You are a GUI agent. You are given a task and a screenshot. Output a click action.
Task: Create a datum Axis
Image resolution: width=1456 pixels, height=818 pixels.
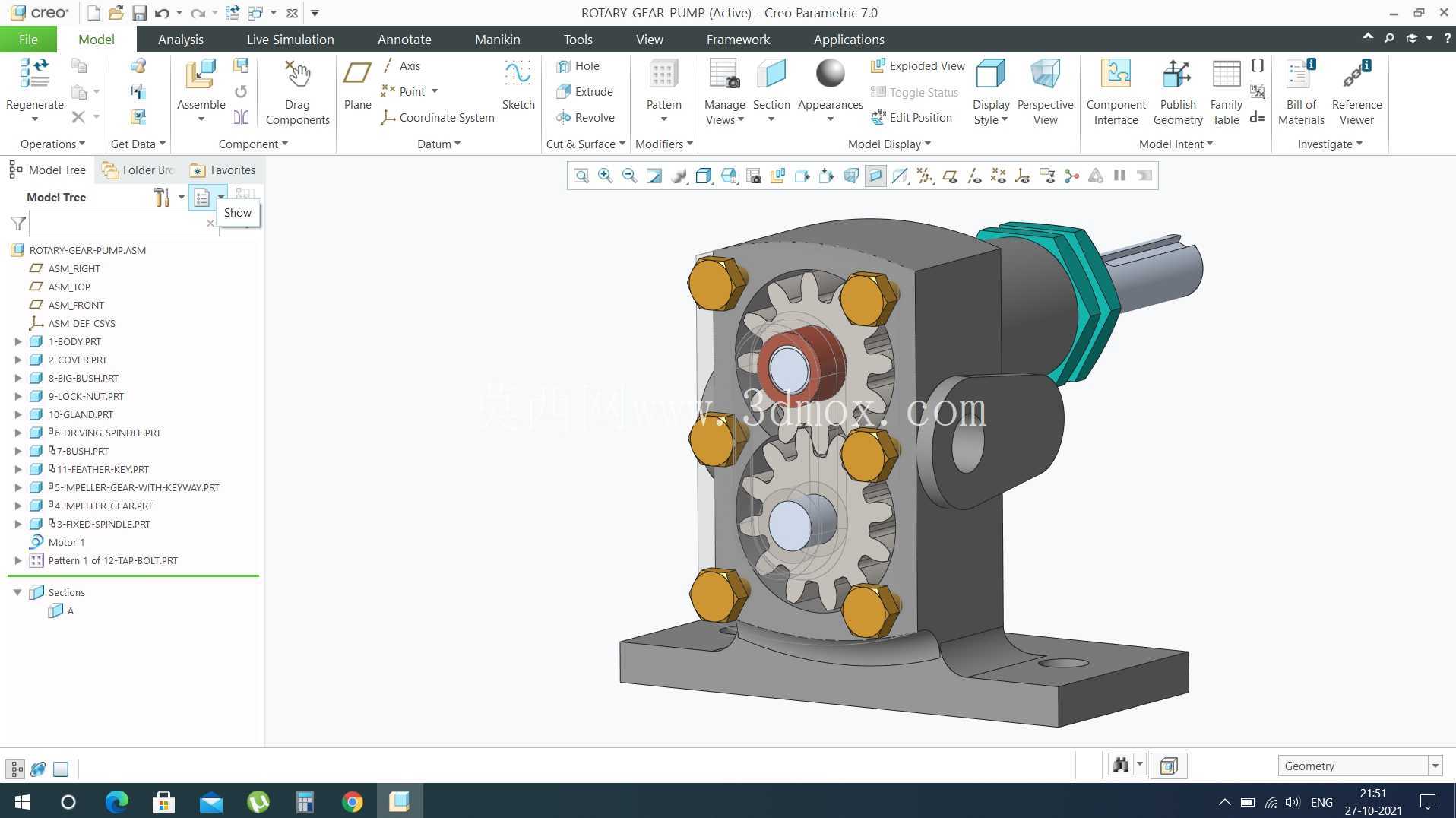point(400,66)
